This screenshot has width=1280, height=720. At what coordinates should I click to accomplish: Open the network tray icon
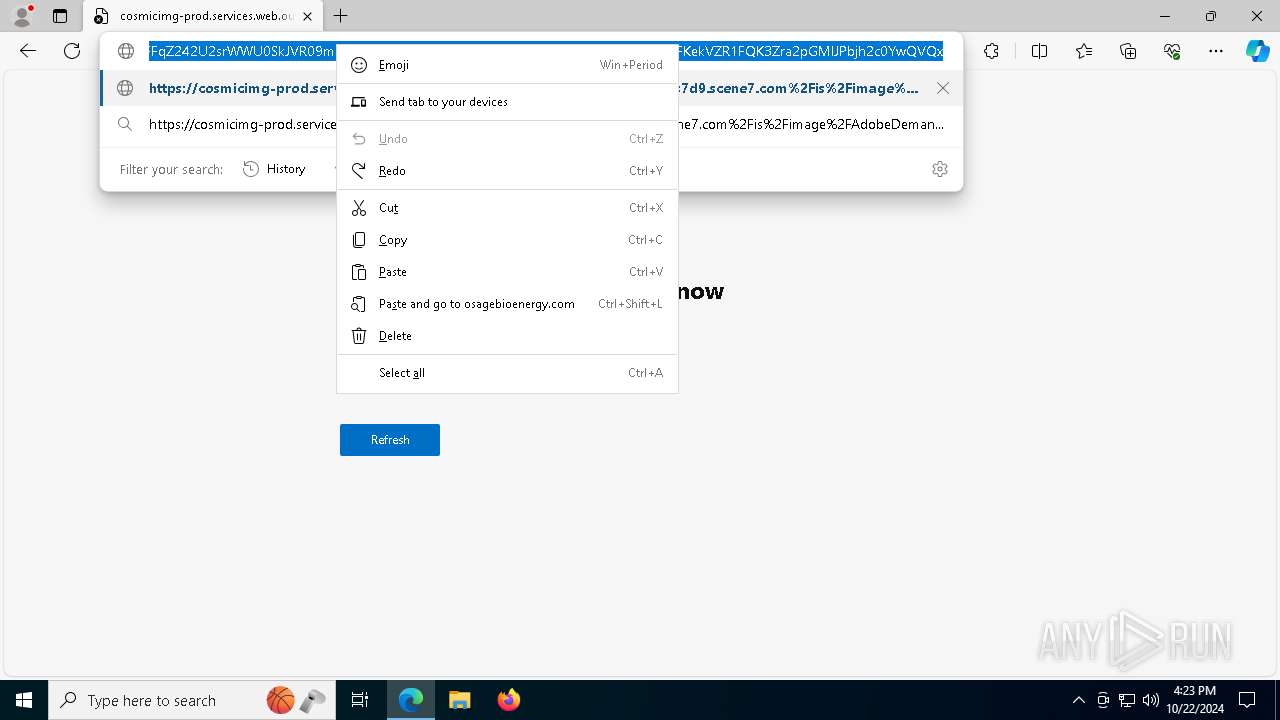1127,700
